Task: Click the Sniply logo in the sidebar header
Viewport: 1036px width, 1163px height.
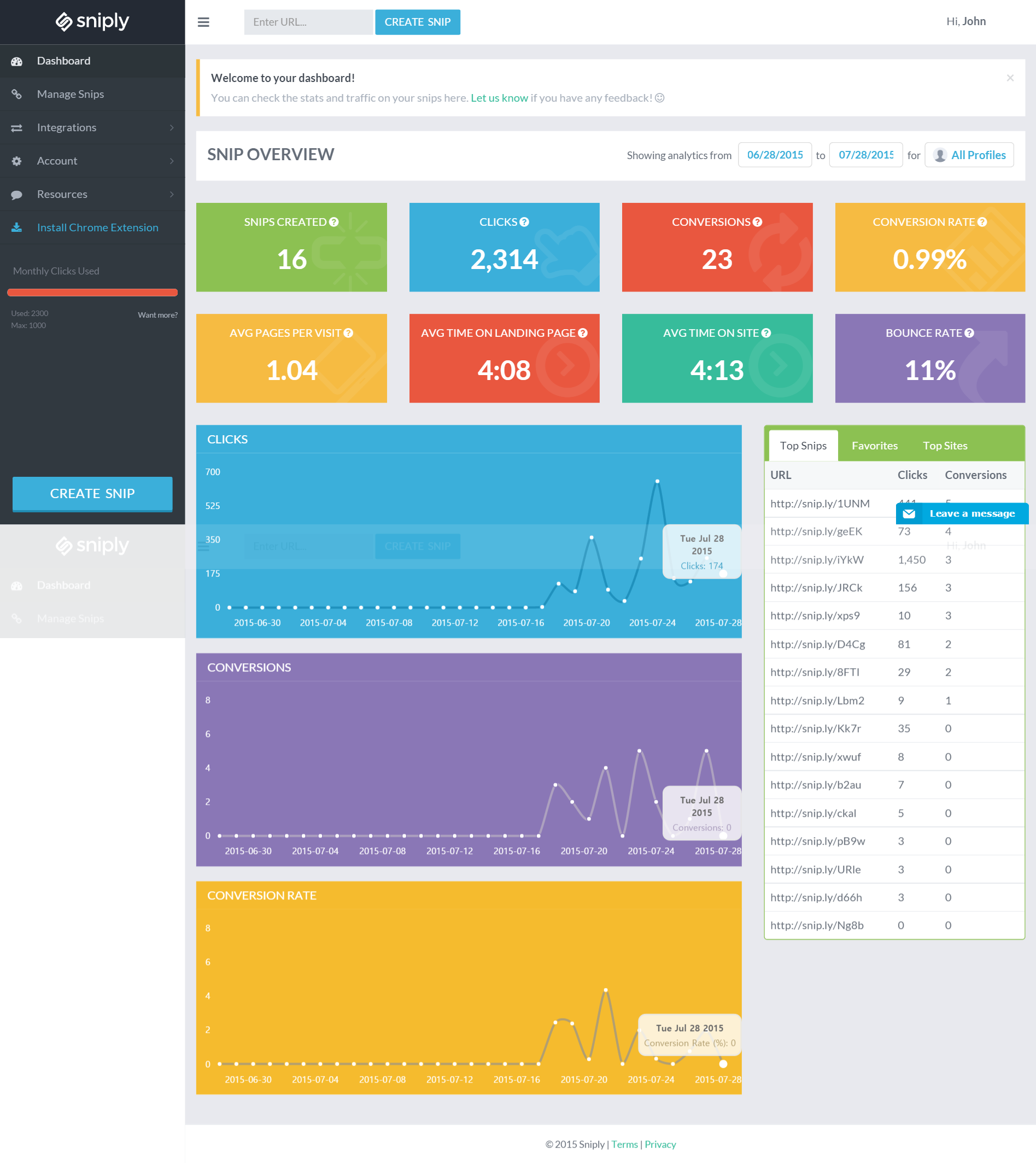Action: pyautogui.click(x=92, y=22)
